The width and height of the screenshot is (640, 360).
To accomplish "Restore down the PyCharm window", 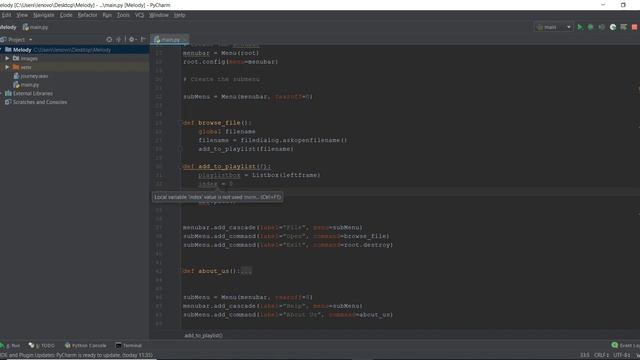I will click(623, 5).
